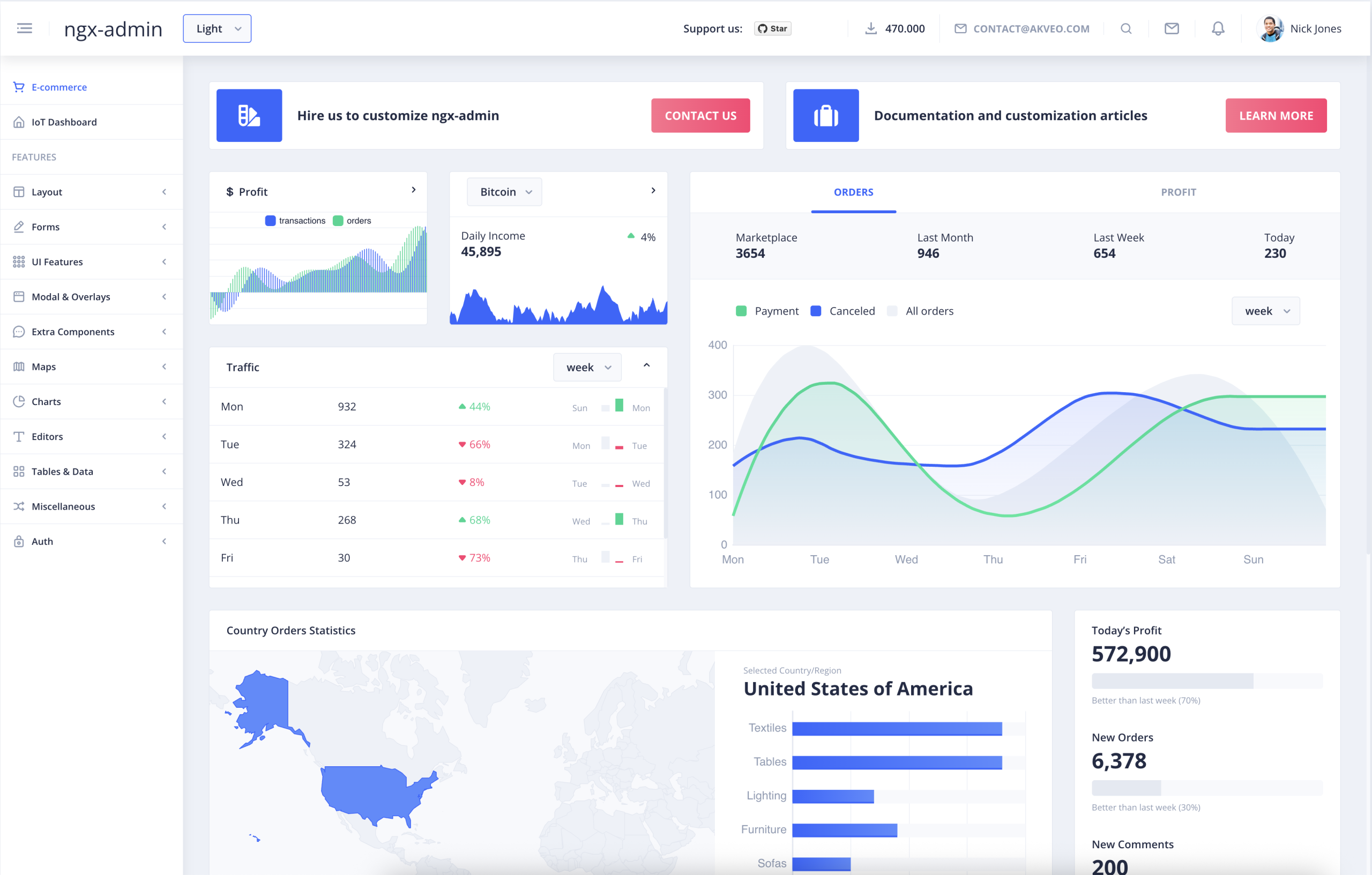Open the Bitcoin currency dropdown
This screenshot has width=1372, height=875.
click(x=504, y=191)
